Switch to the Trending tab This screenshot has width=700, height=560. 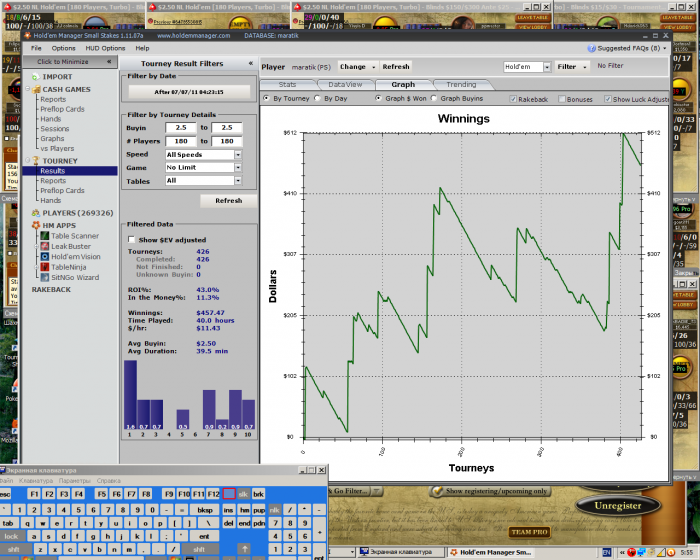click(x=461, y=85)
